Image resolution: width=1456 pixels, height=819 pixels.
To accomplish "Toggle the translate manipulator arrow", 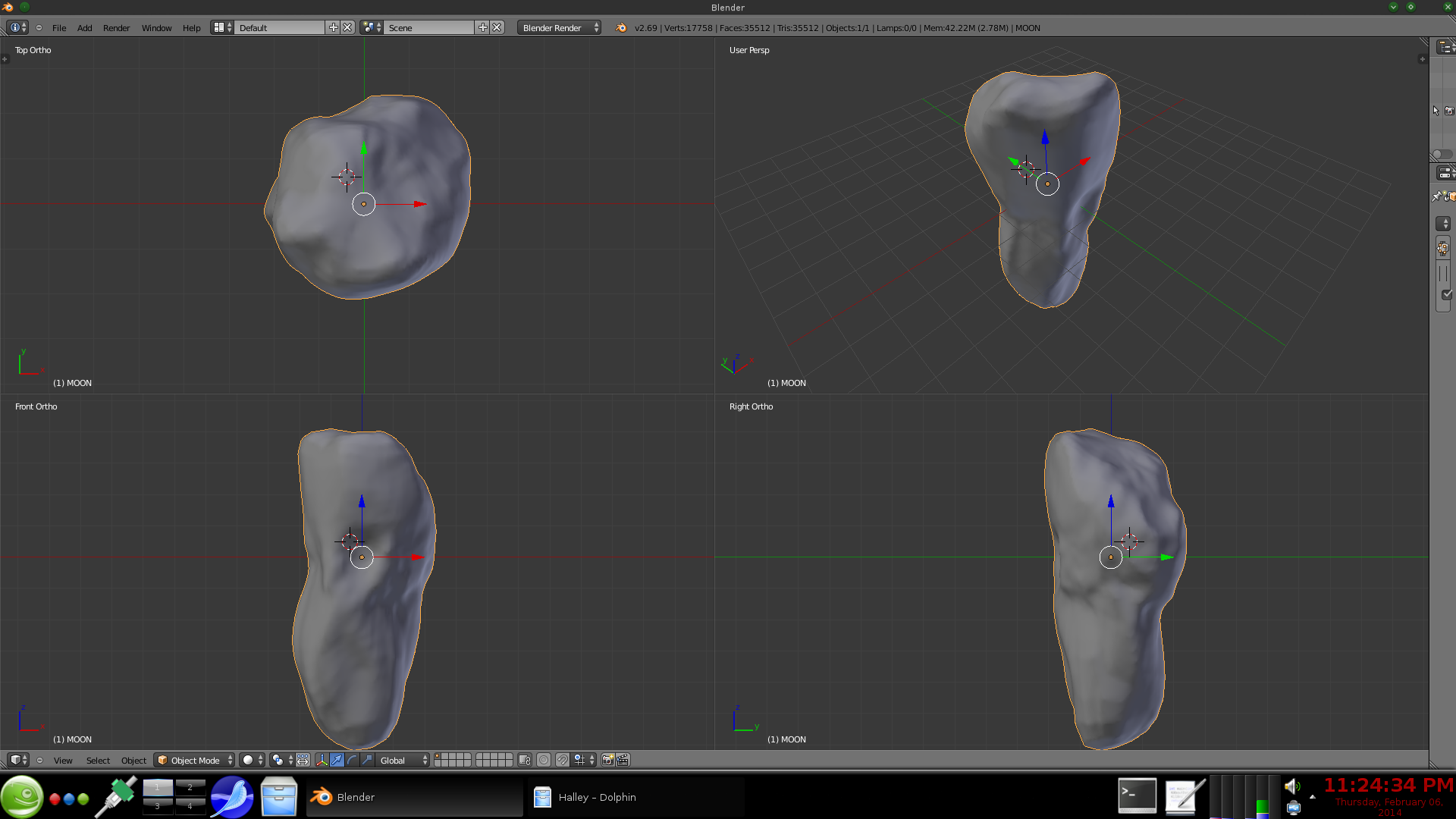I will click(337, 760).
